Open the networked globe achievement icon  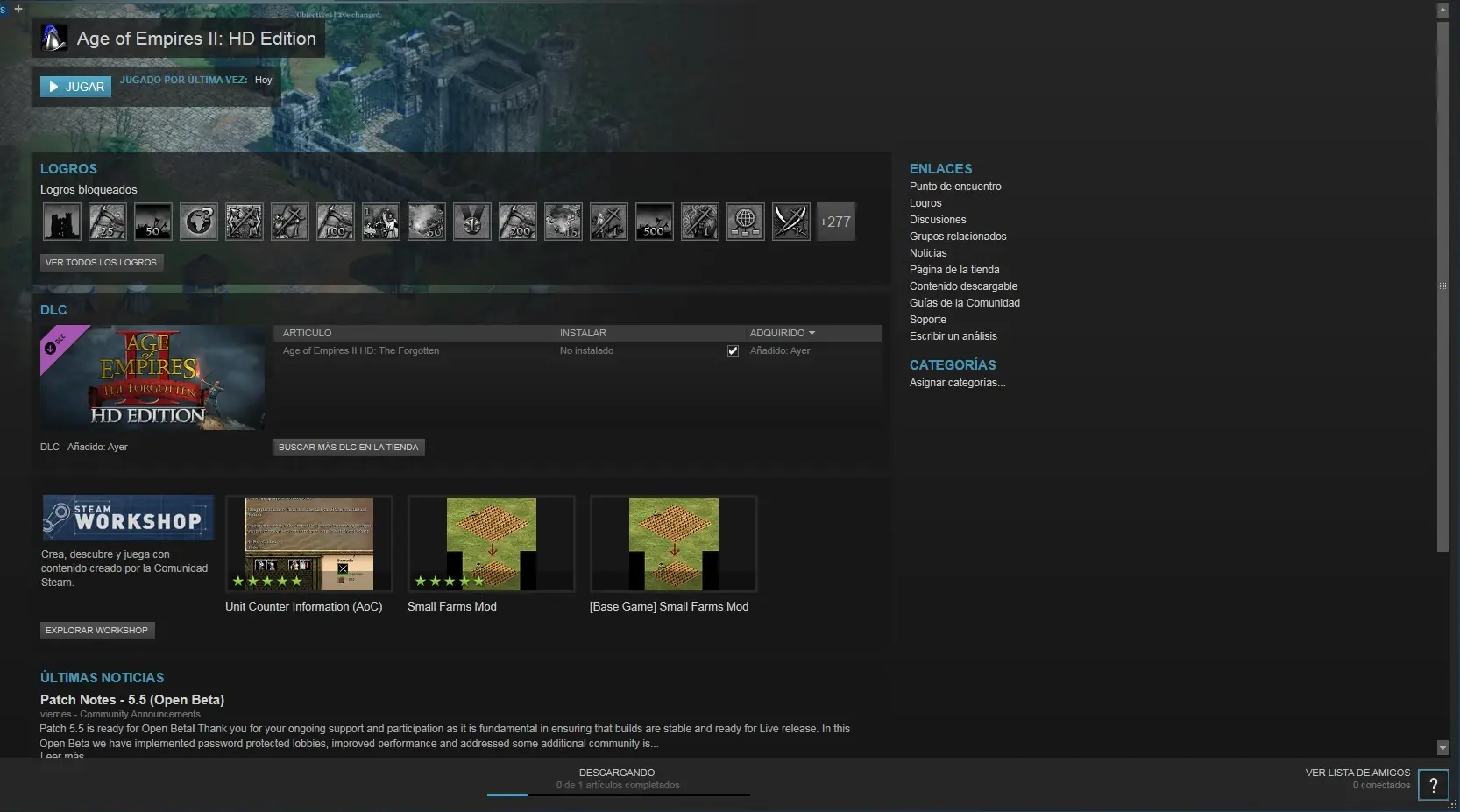click(746, 222)
